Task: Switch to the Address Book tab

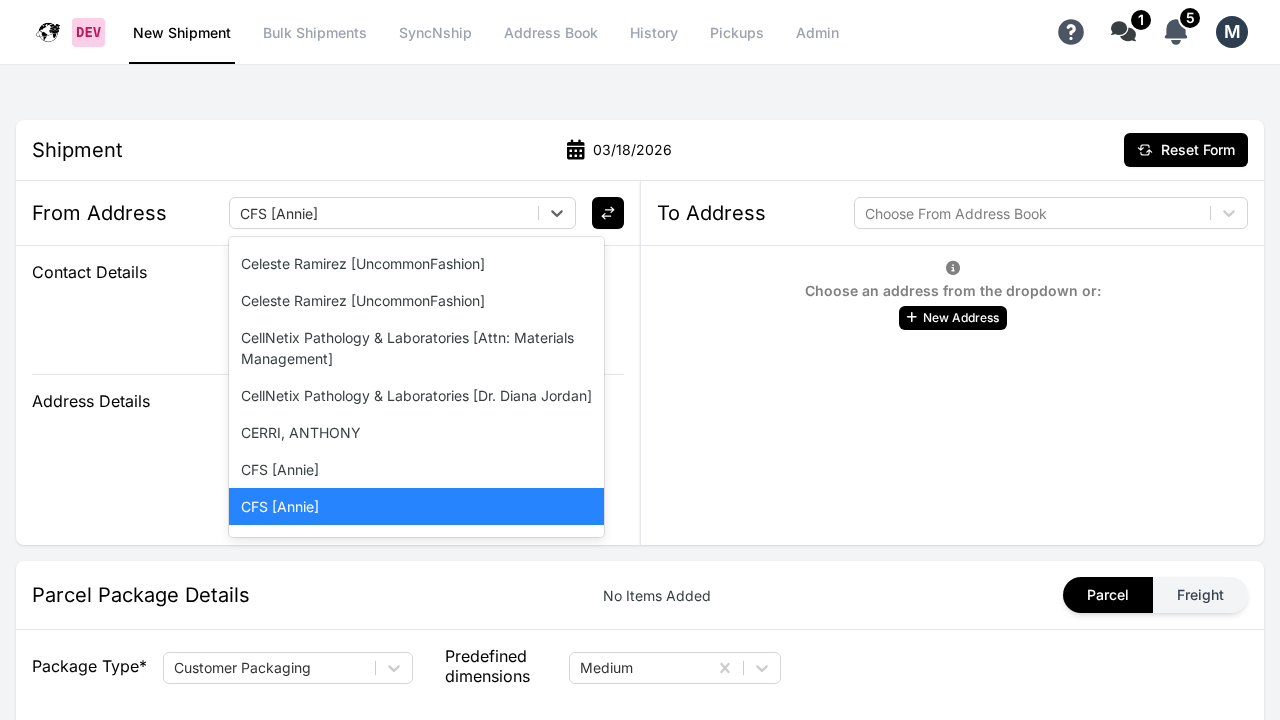Action: point(551,33)
